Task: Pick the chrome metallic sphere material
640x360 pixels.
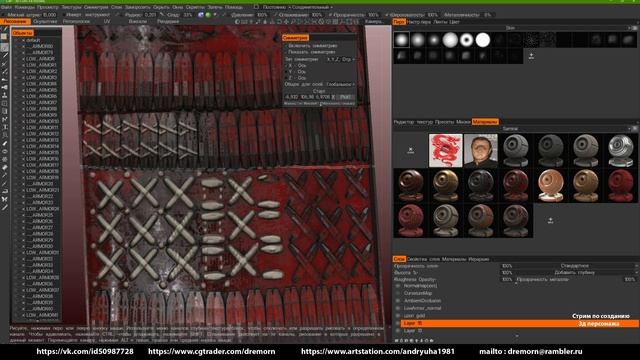Action: (620, 150)
